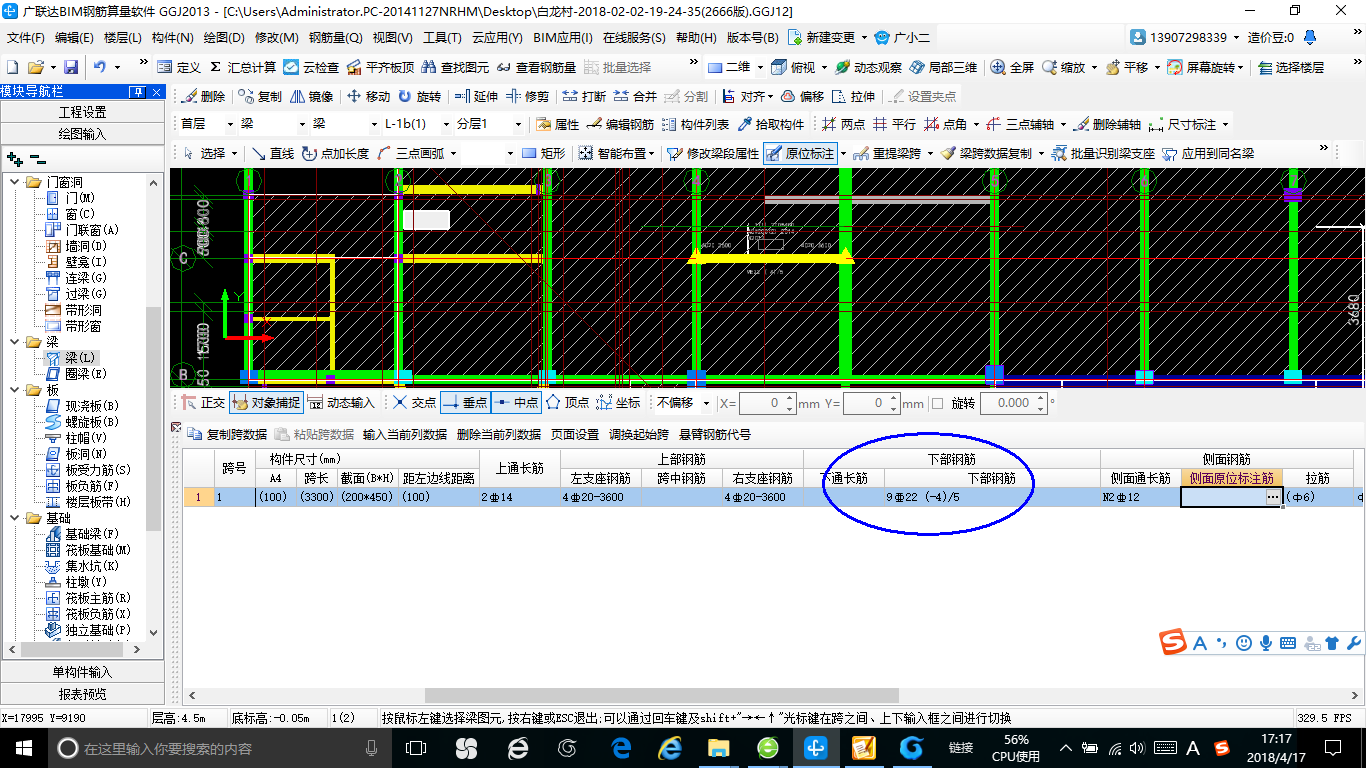Open the 首层 floor dropdown

[x=229, y=124]
